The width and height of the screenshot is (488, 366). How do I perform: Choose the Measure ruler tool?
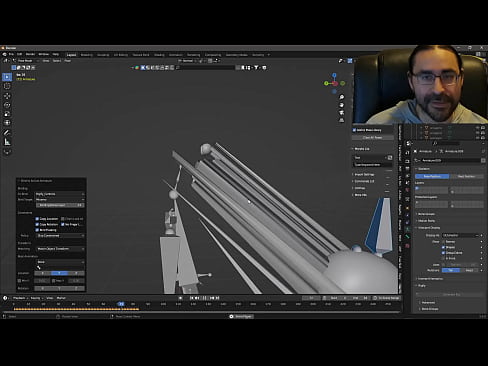click(x=7, y=142)
